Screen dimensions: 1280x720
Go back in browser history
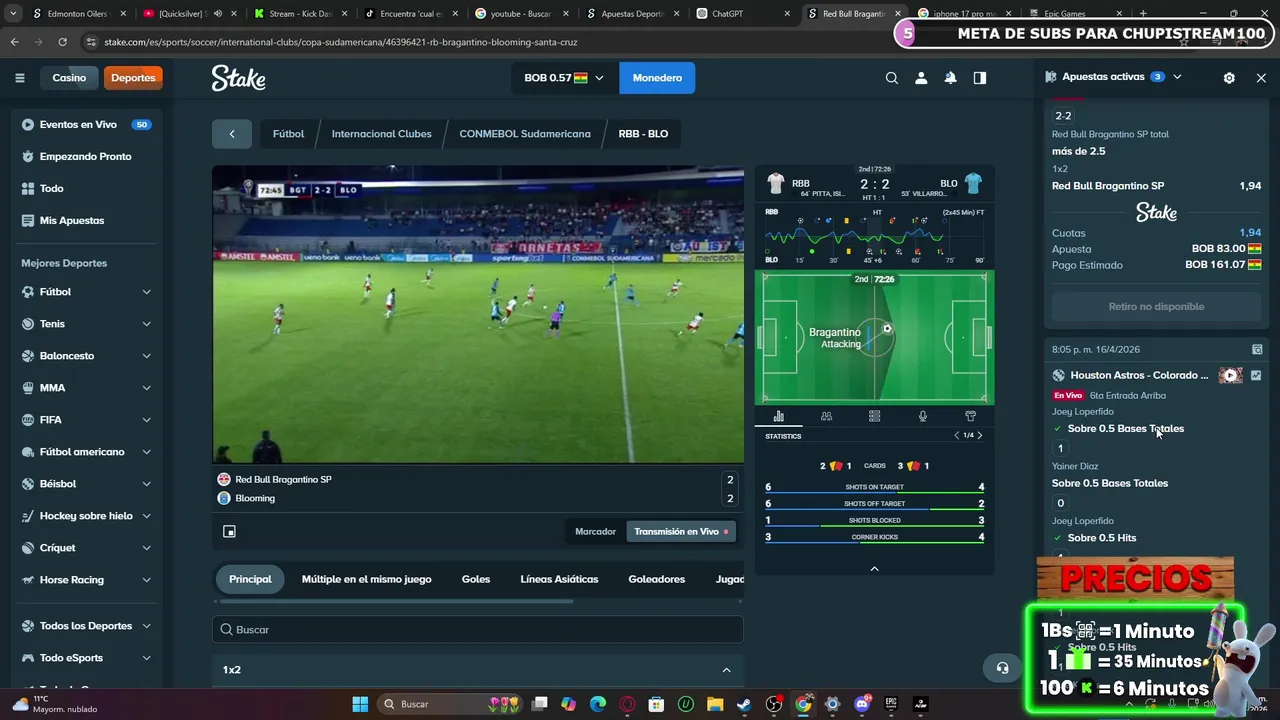coord(14,42)
